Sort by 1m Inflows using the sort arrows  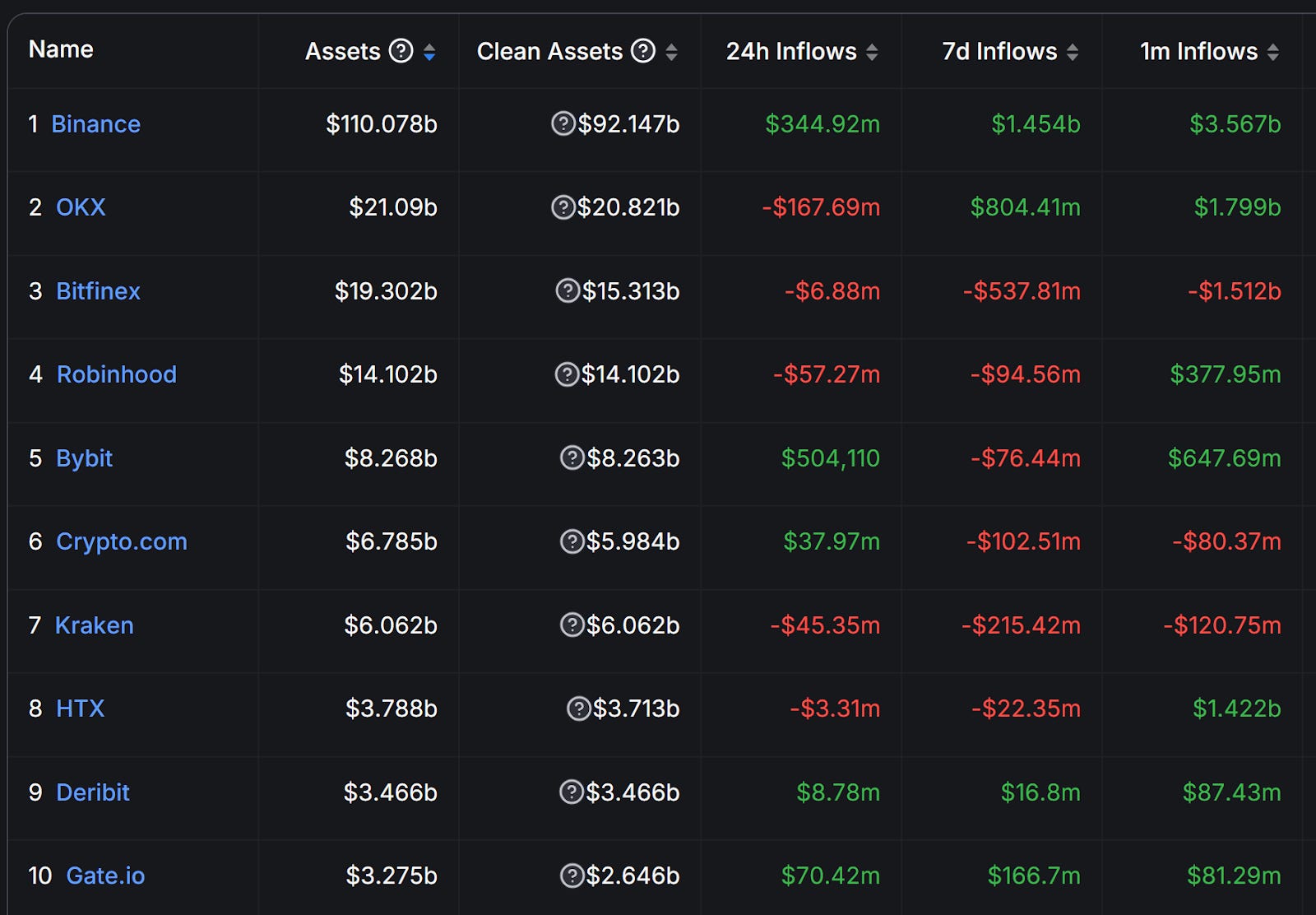(x=1273, y=52)
